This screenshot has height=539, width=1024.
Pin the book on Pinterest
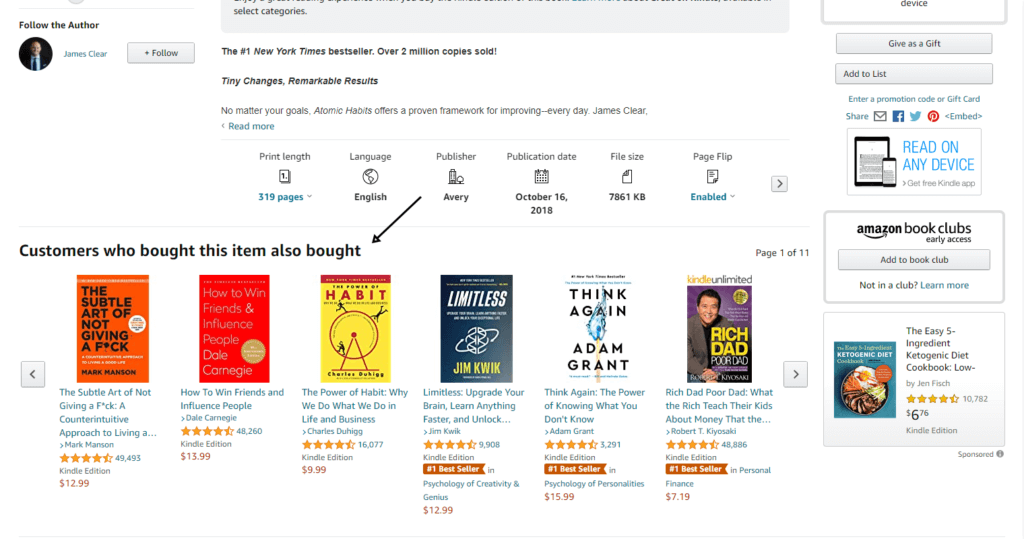click(x=933, y=116)
